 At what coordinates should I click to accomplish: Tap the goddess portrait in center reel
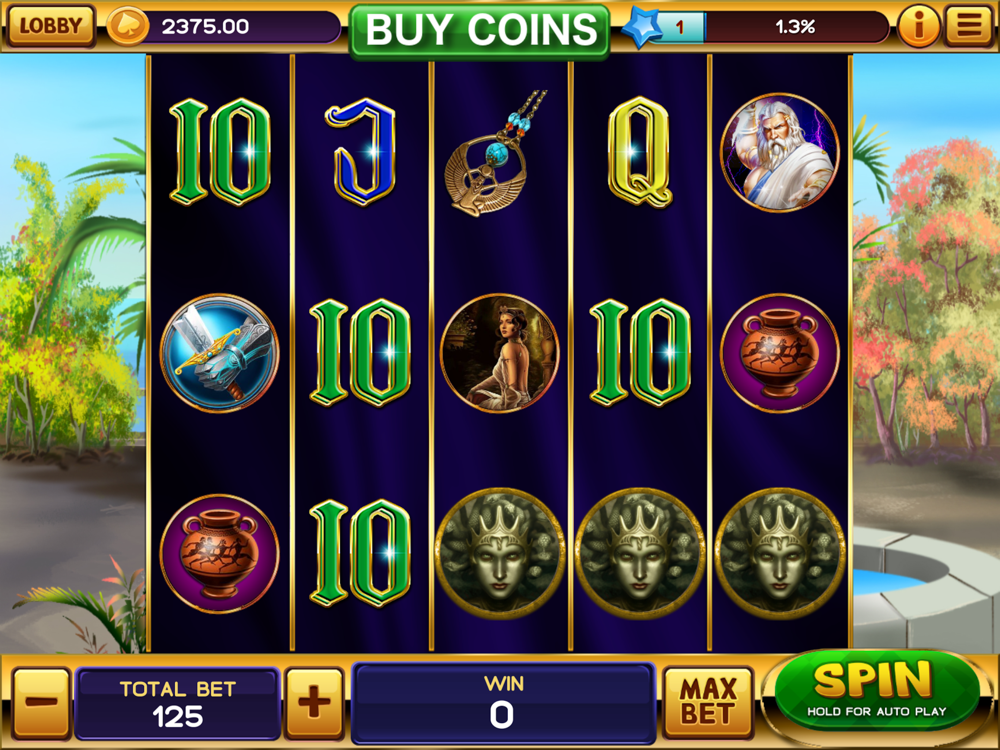pos(499,353)
